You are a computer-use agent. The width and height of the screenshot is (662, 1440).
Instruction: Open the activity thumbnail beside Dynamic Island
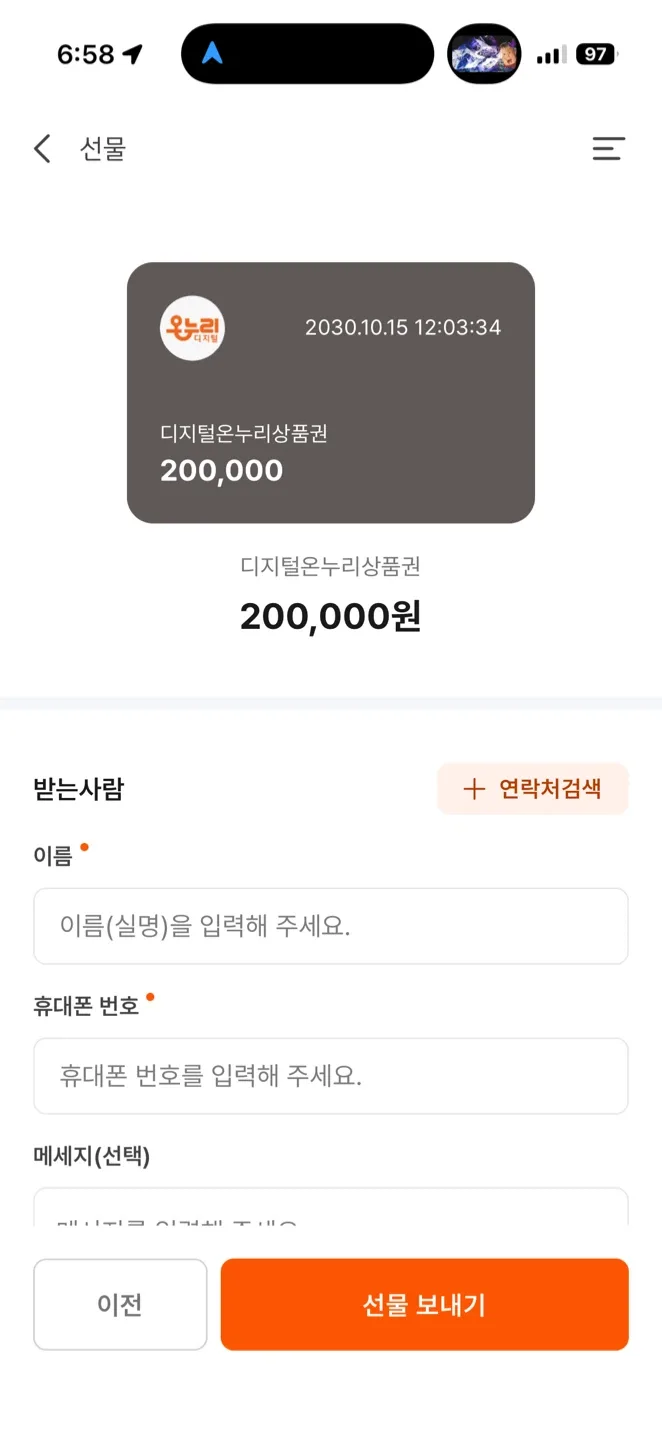click(484, 54)
